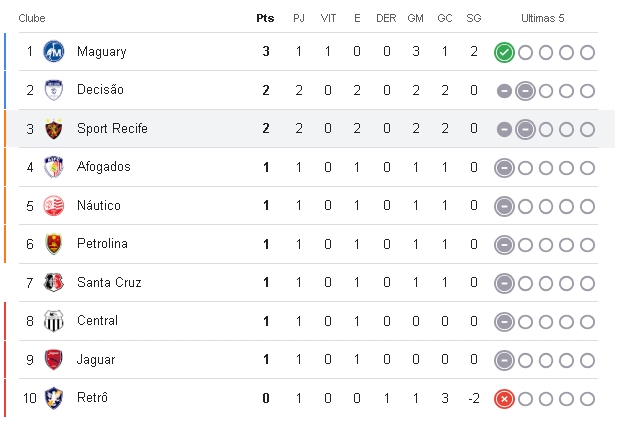617x425 pixels.
Task: Click the Clube column header
Action: point(32,18)
